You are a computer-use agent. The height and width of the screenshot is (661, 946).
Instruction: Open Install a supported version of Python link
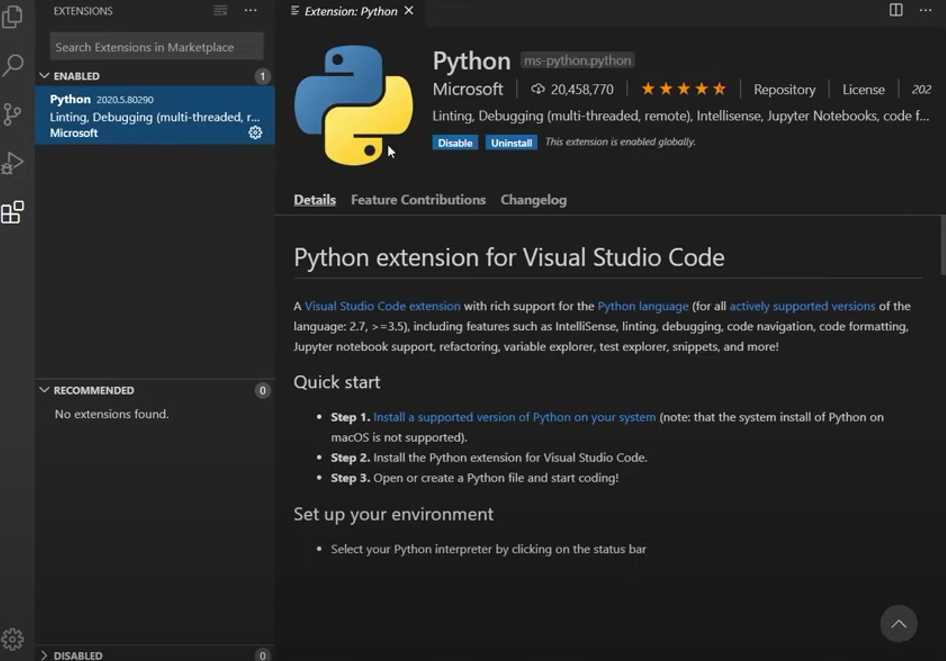click(x=514, y=417)
